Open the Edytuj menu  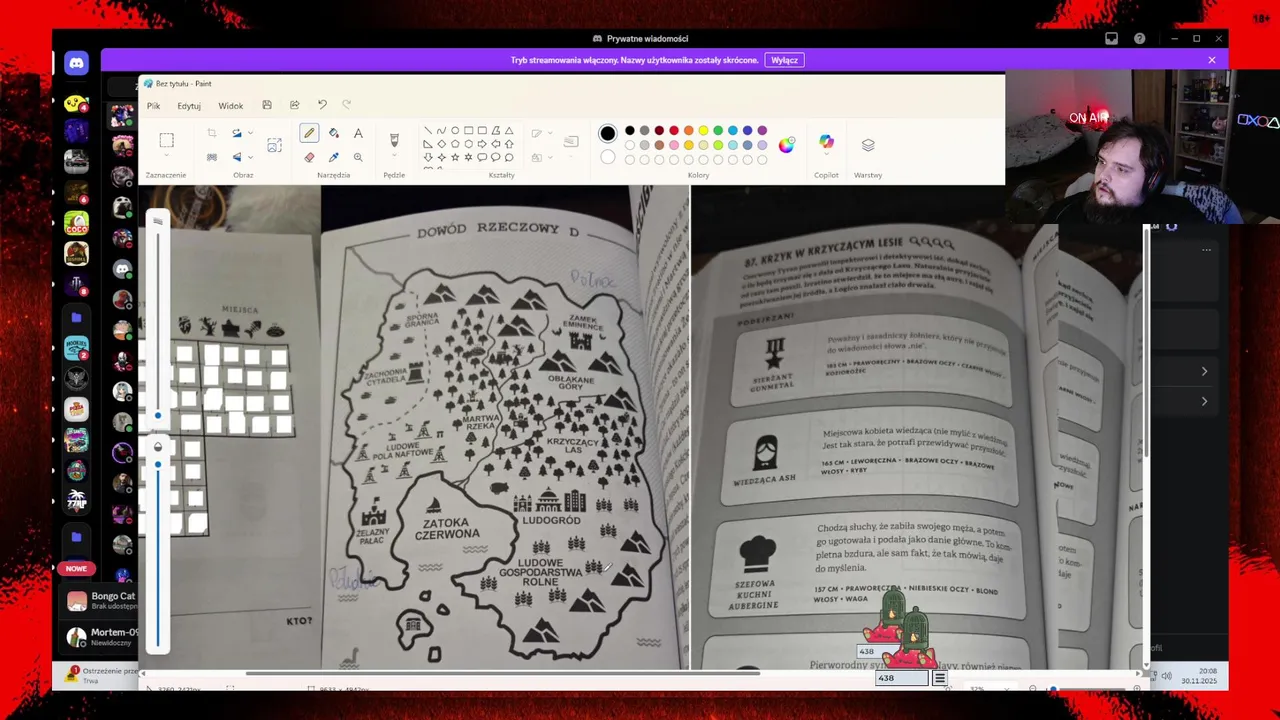(189, 105)
